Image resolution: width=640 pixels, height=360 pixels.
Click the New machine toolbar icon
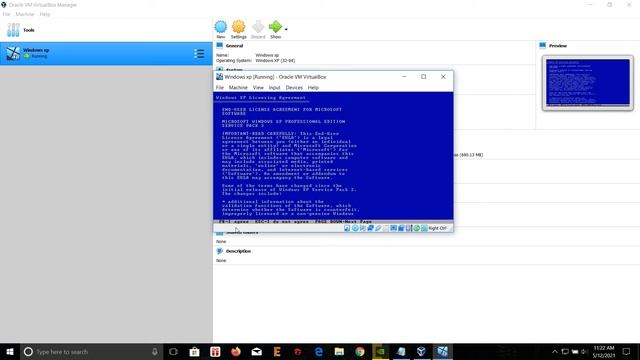(221, 27)
